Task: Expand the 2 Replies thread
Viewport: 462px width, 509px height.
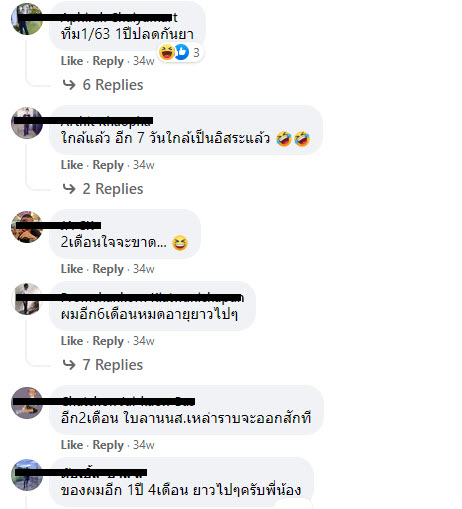Action: click(x=113, y=189)
